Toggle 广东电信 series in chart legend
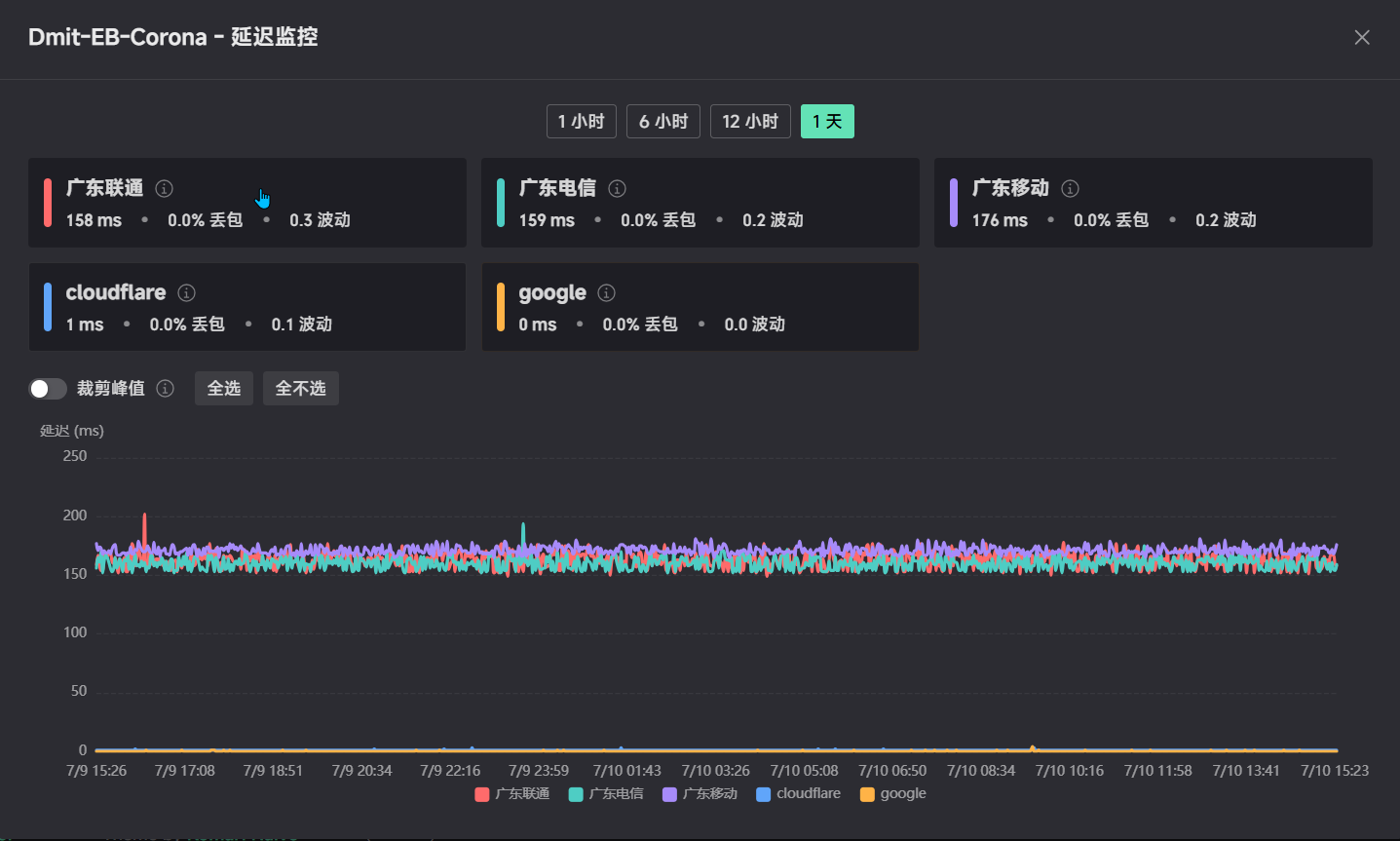This screenshot has height=841, width=1400. (x=606, y=794)
